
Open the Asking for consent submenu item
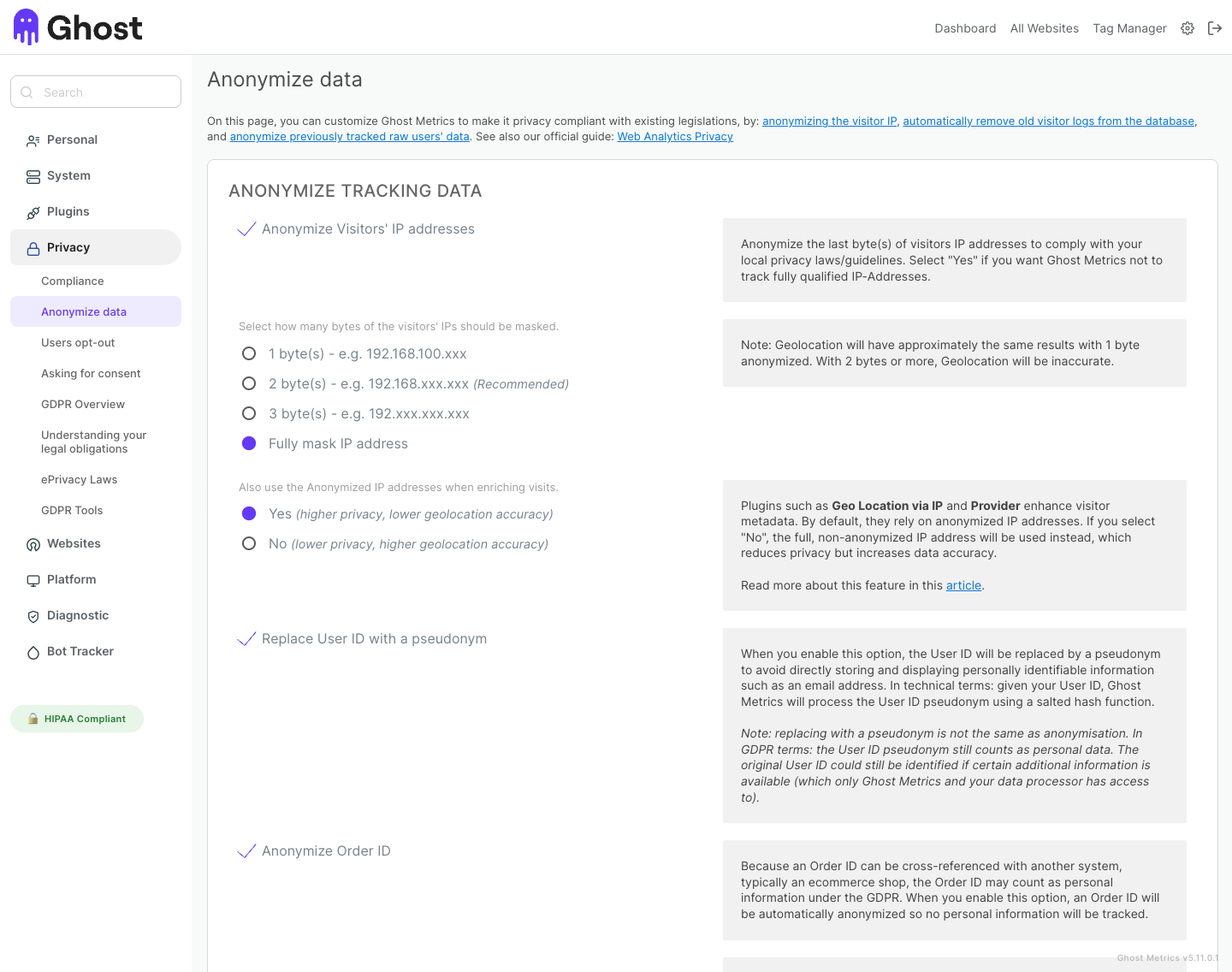tap(96, 373)
